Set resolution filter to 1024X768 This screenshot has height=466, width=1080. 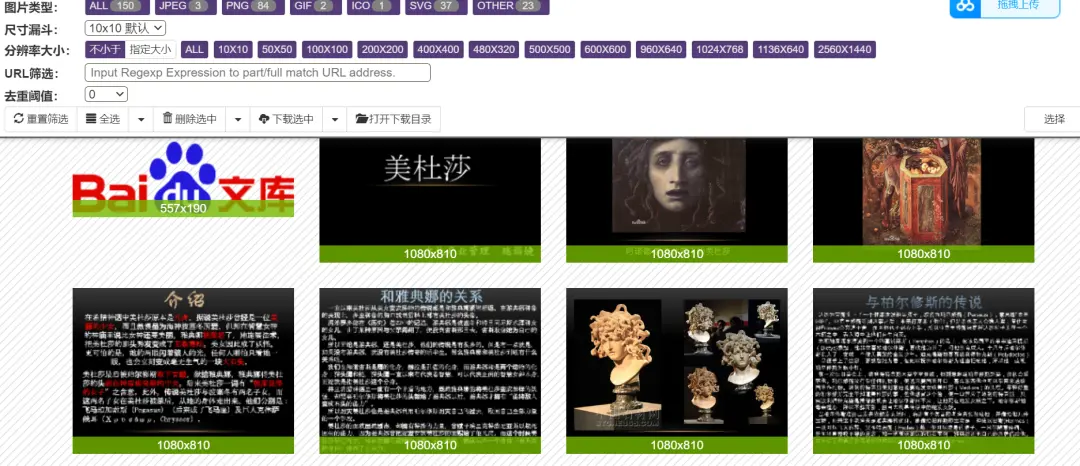pos(719,50)
